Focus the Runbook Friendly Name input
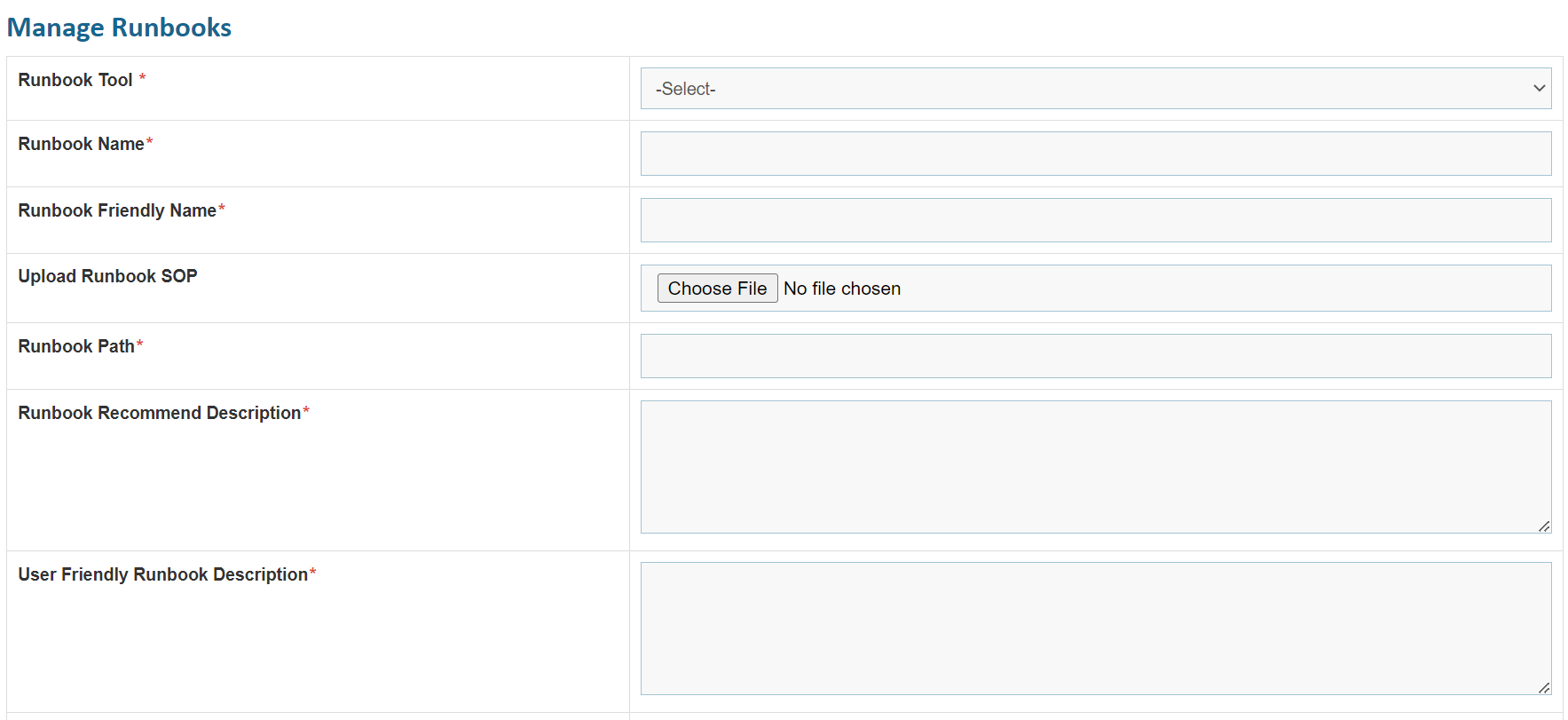1568x720 pixels. coord(1095,220)
